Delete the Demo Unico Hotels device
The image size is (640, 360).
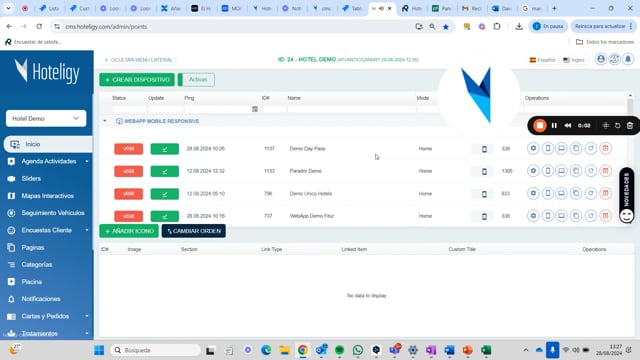click(x=605, y=193)
